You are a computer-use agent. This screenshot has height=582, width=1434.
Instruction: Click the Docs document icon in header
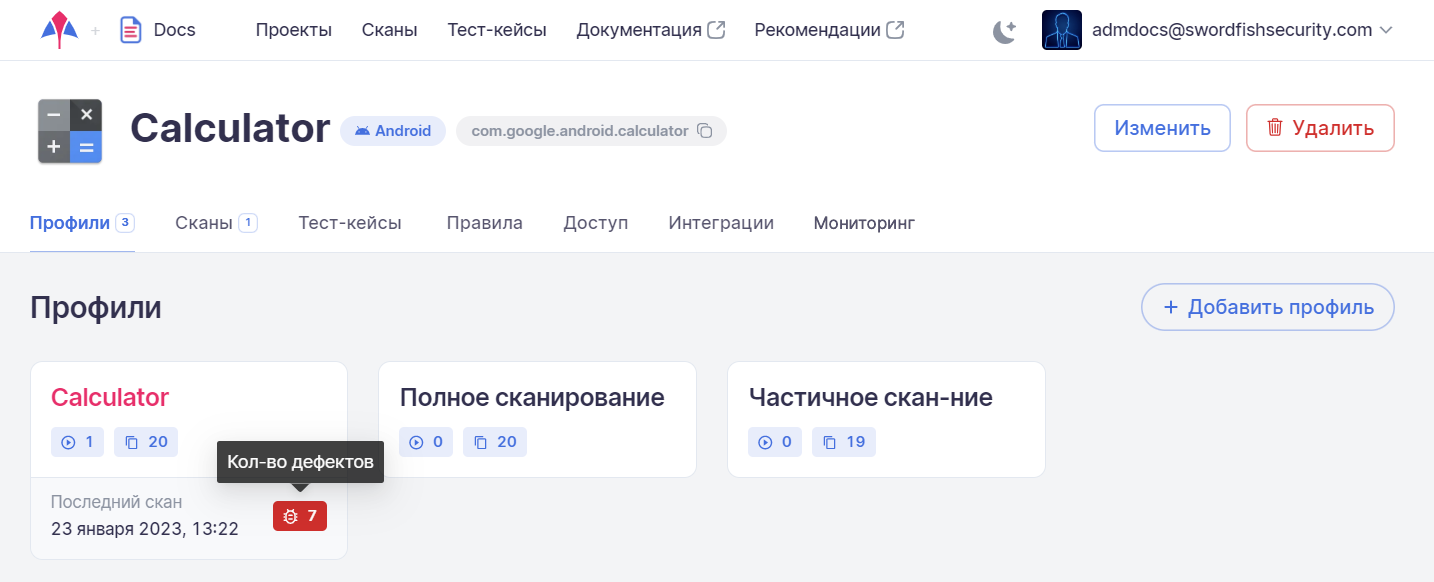pos(130,30)
